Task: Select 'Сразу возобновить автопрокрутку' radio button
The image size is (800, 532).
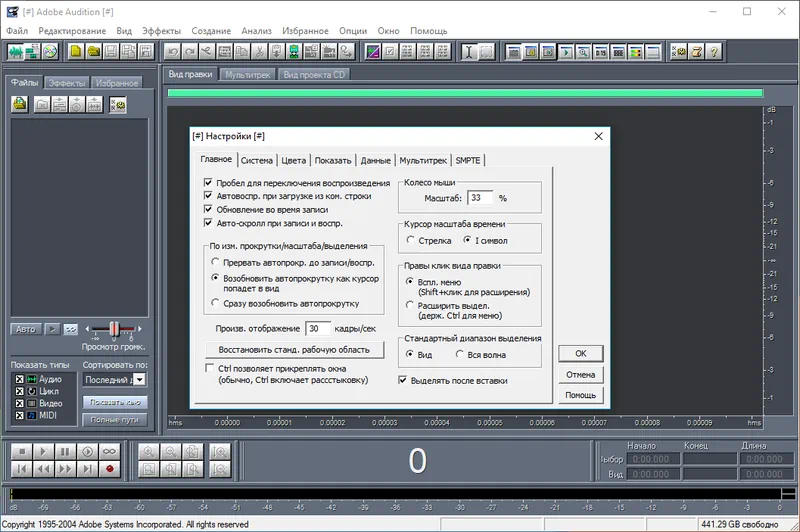Action: click(215, 302)
